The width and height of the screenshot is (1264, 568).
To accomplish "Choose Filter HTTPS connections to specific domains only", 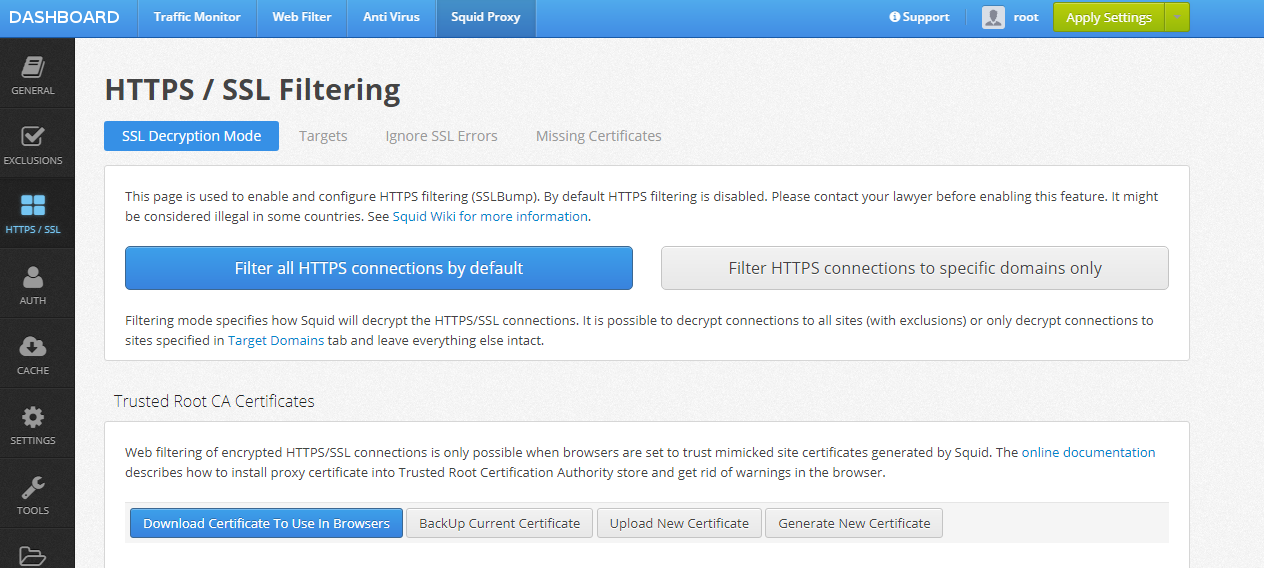I will click(x=915, y=268).
